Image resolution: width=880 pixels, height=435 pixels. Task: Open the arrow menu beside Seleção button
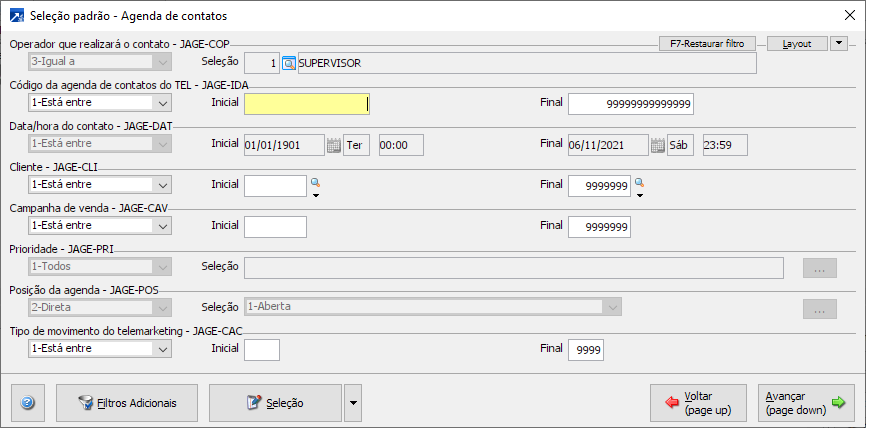[353, 403]
